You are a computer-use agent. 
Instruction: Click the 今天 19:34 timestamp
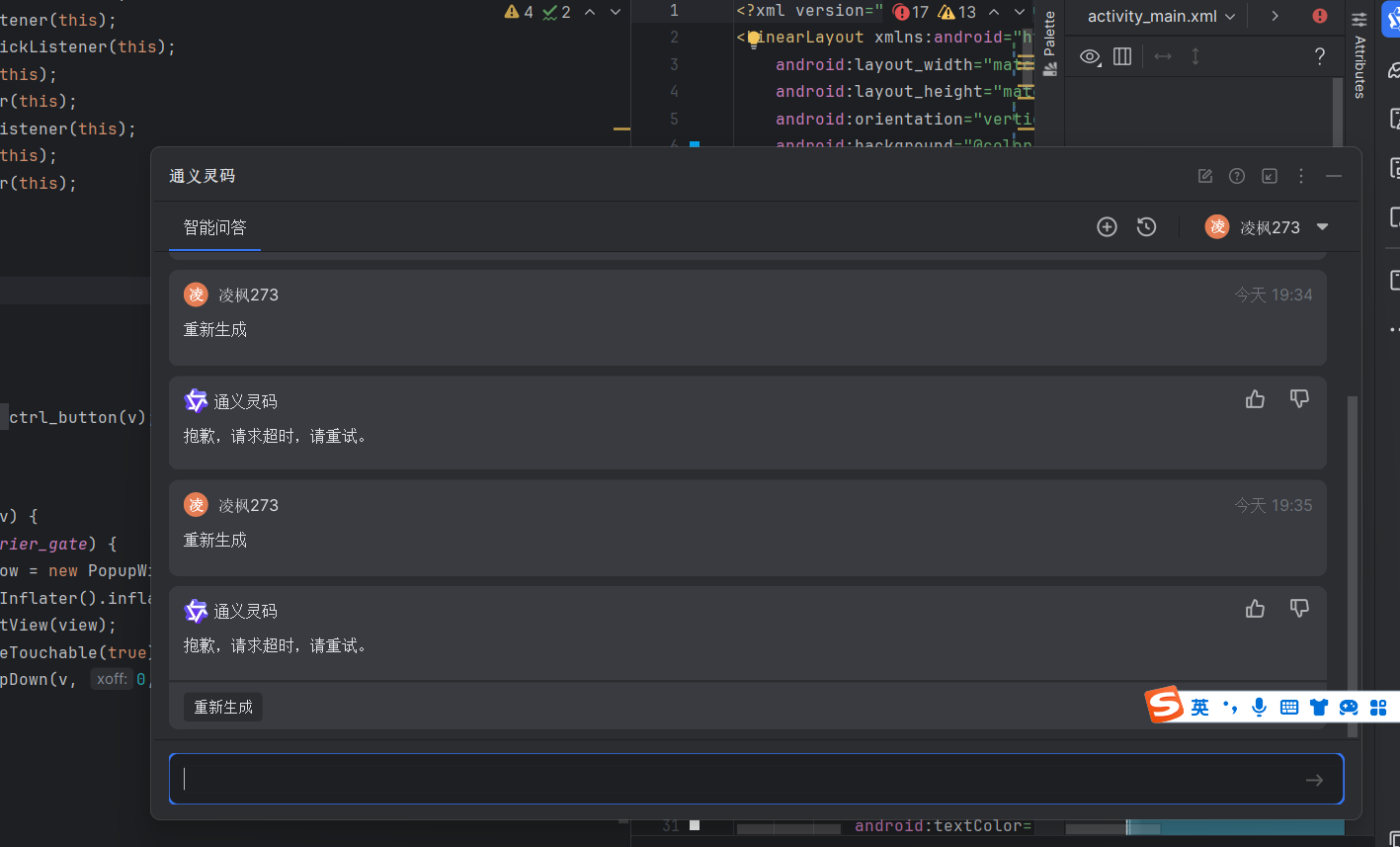1273,295
